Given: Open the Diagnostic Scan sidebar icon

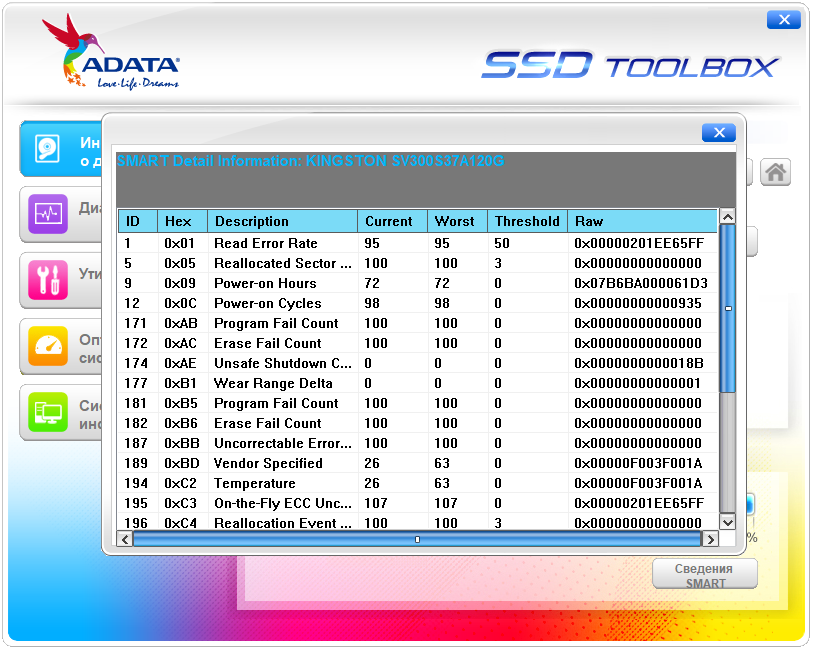Looking at the screenshot, I should pyautogui.click(x=48, y=213).
